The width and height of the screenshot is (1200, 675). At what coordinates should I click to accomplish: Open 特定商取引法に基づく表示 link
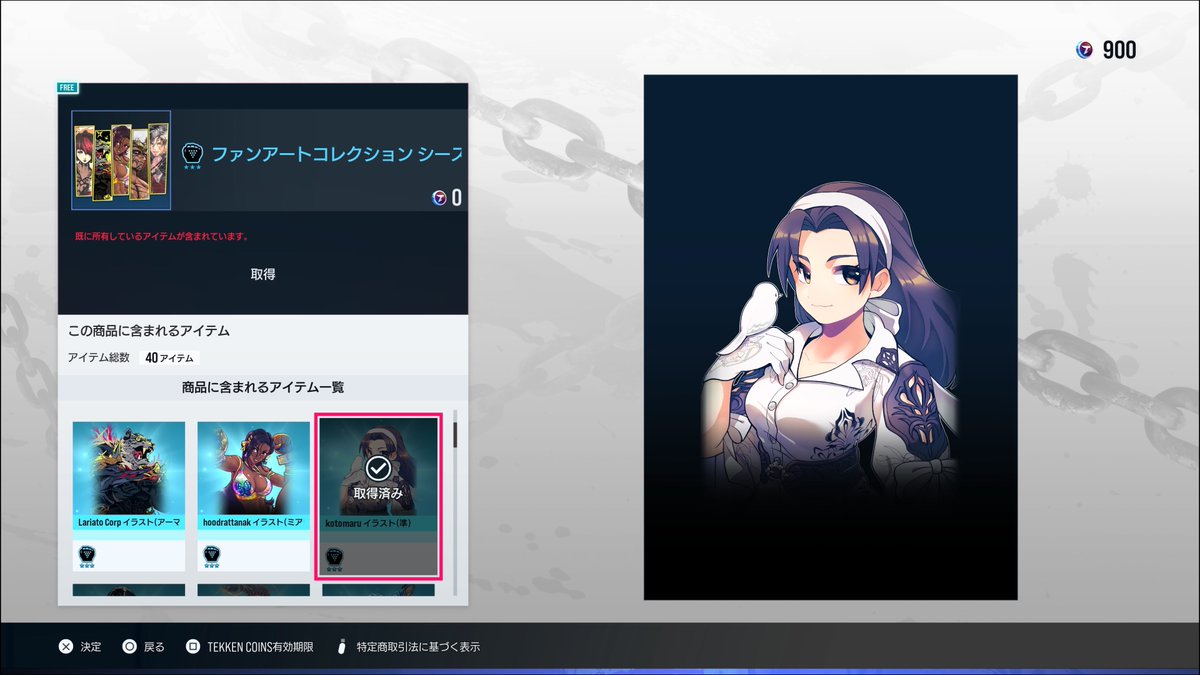tap(417, 647)
